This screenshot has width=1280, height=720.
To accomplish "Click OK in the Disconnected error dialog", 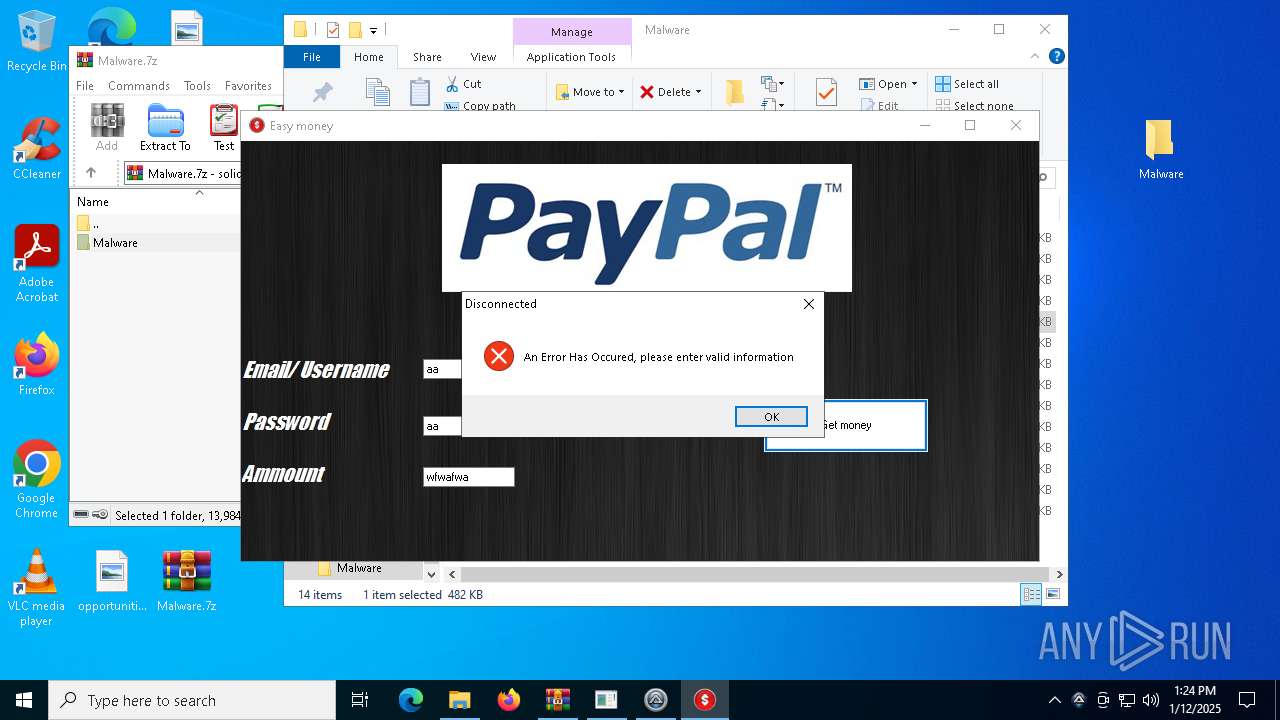I will point(771,417).
